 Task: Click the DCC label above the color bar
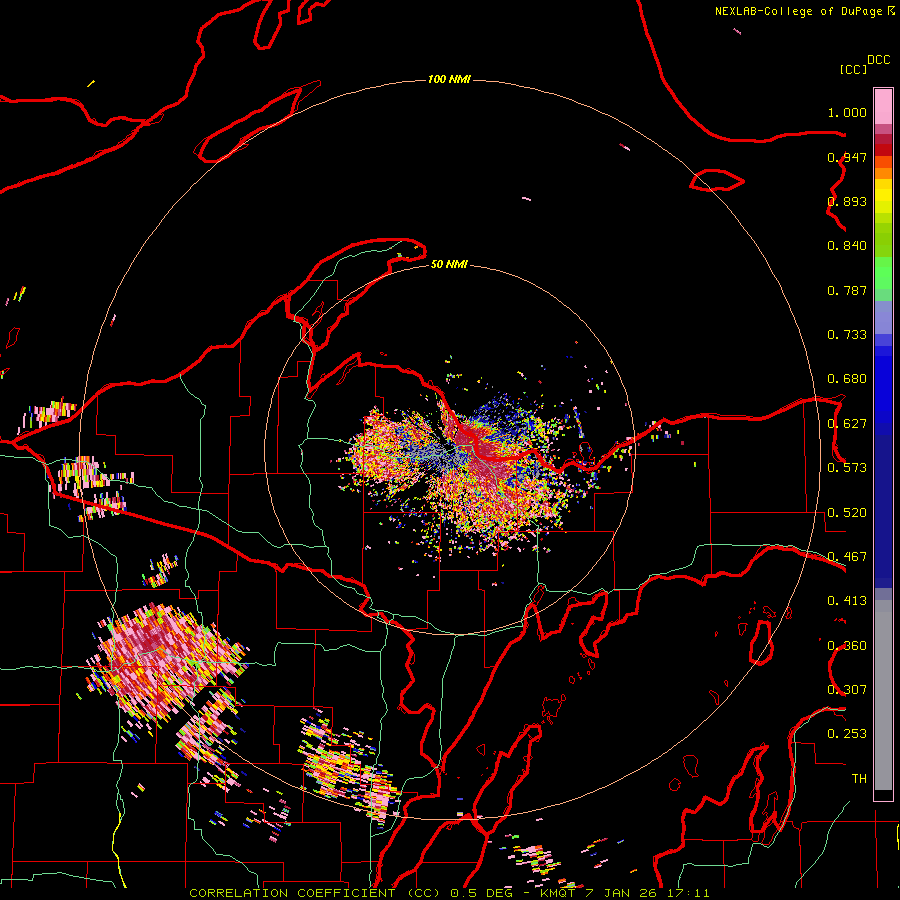click(x=879, y=60)
